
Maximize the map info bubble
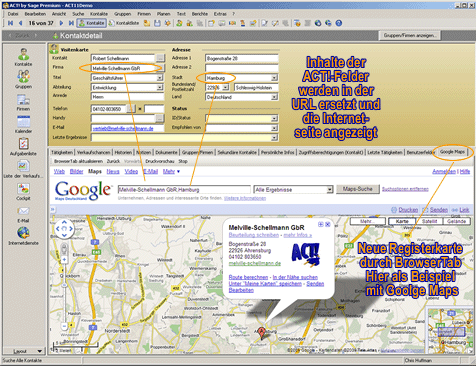tap(320, 224)
